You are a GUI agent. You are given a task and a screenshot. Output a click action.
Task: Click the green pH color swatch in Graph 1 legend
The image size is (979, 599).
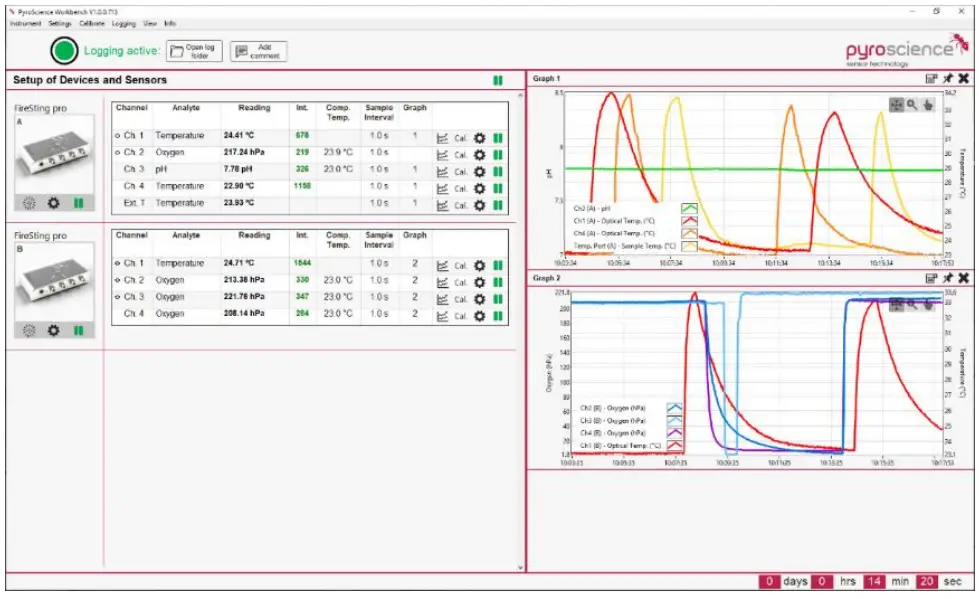click(x=689, y=208)
